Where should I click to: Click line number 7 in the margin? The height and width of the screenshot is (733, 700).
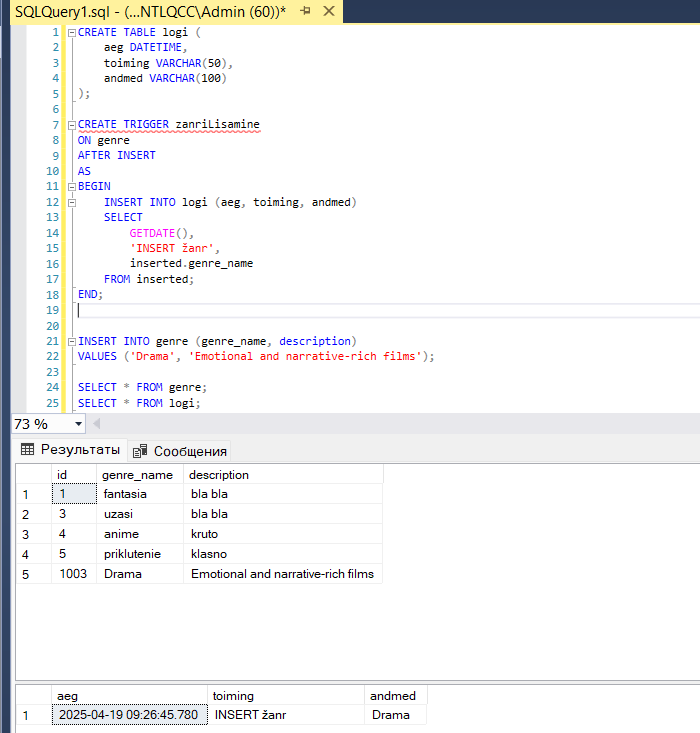[x=55, y=125]
